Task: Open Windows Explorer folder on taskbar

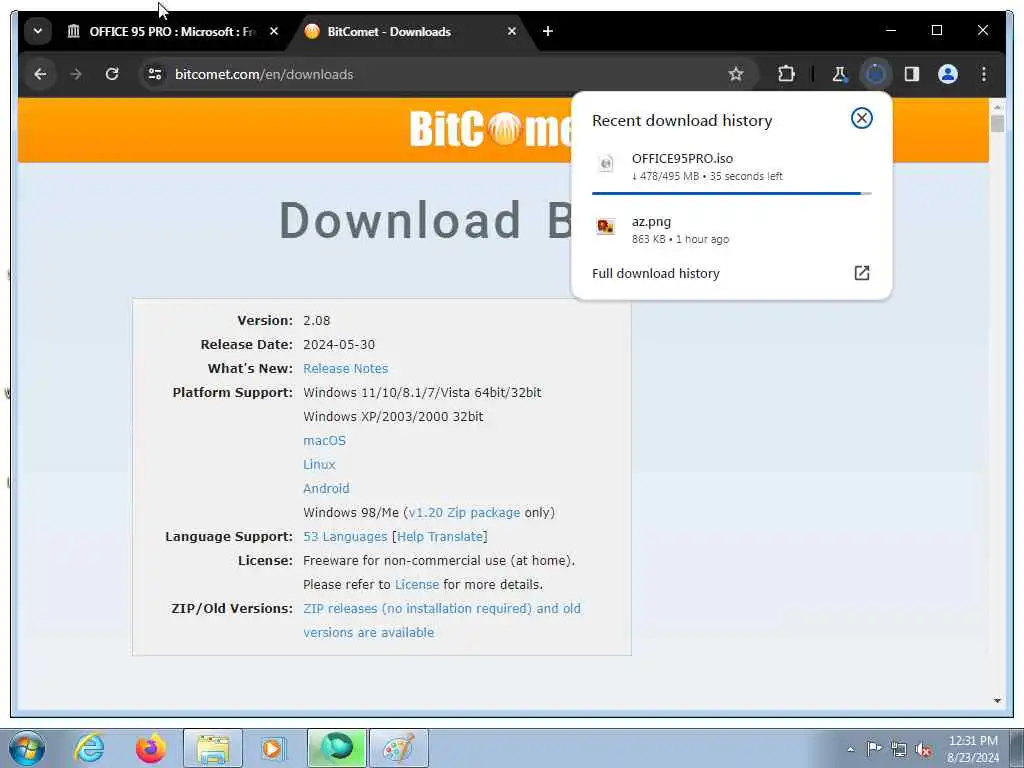Action: (212, 748)
